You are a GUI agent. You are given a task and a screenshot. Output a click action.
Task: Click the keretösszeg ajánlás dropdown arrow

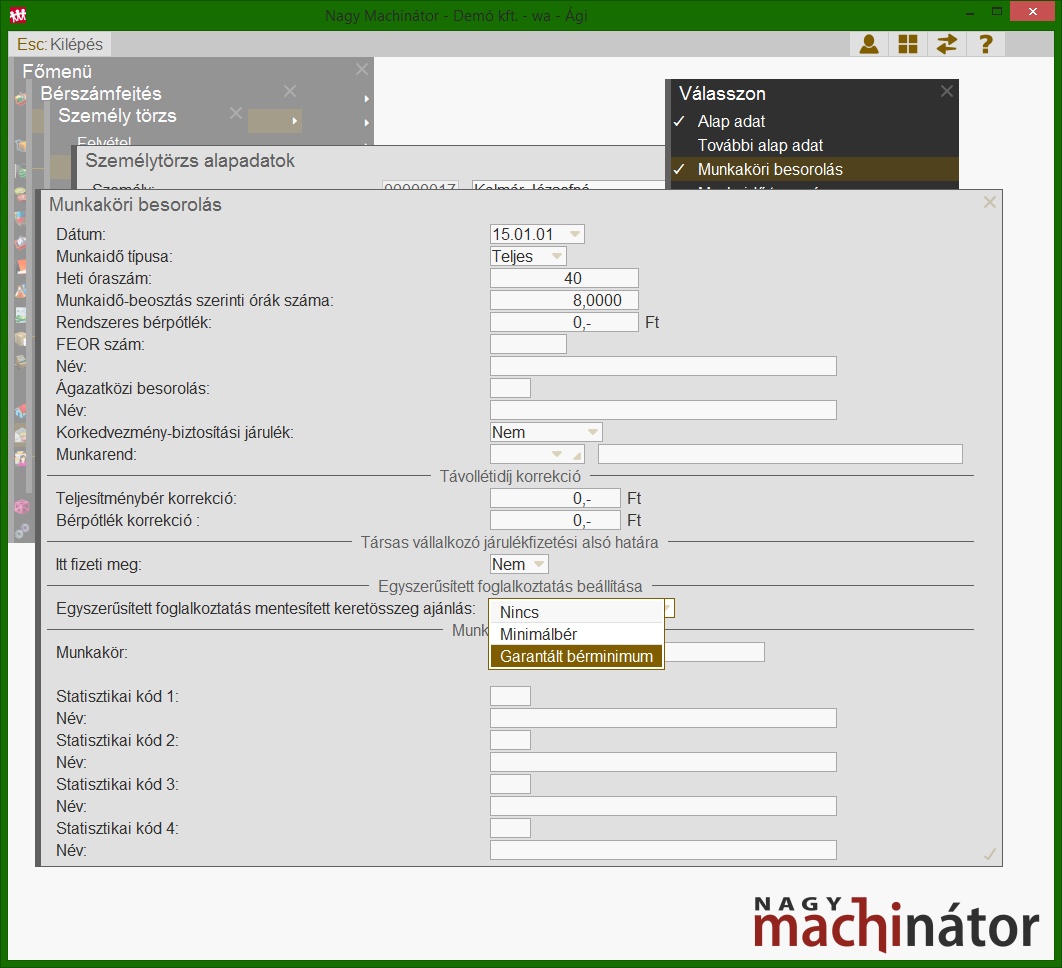(668, 608)
